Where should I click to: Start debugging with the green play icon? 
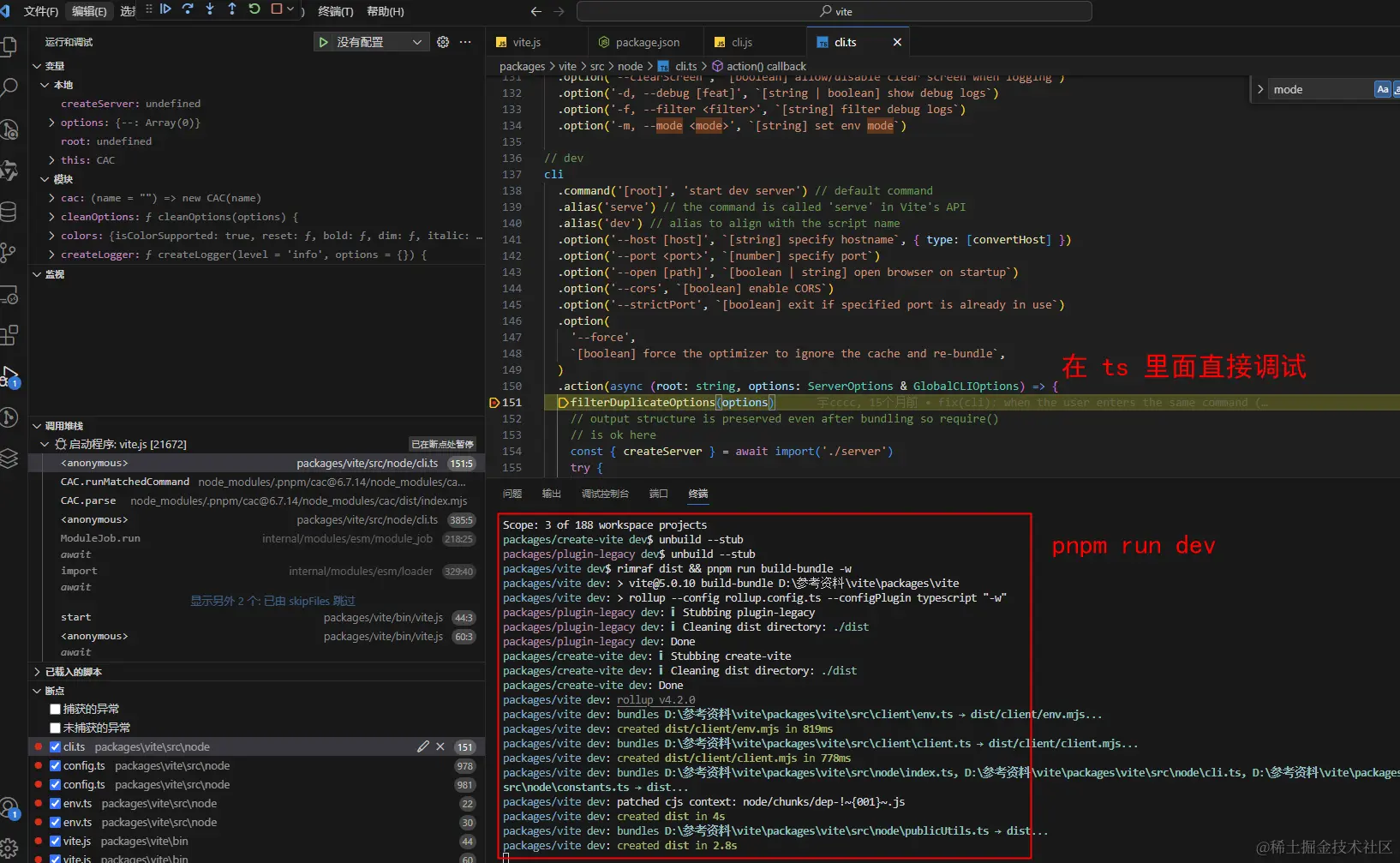pyautogui.click(x=323, y=42)
